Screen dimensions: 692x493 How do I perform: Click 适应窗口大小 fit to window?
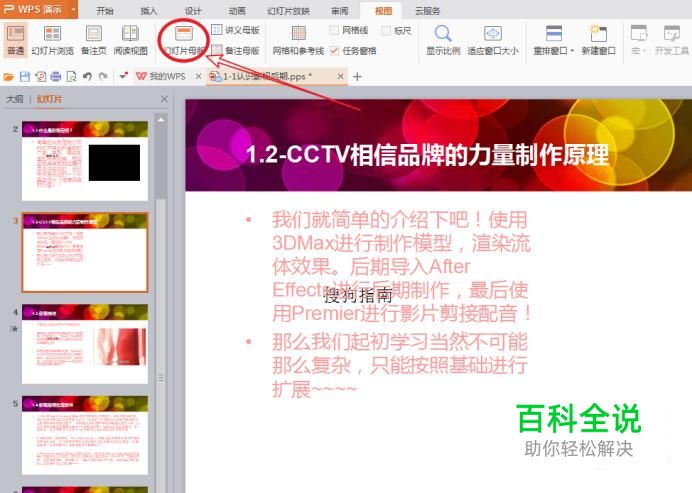point(493,40)
